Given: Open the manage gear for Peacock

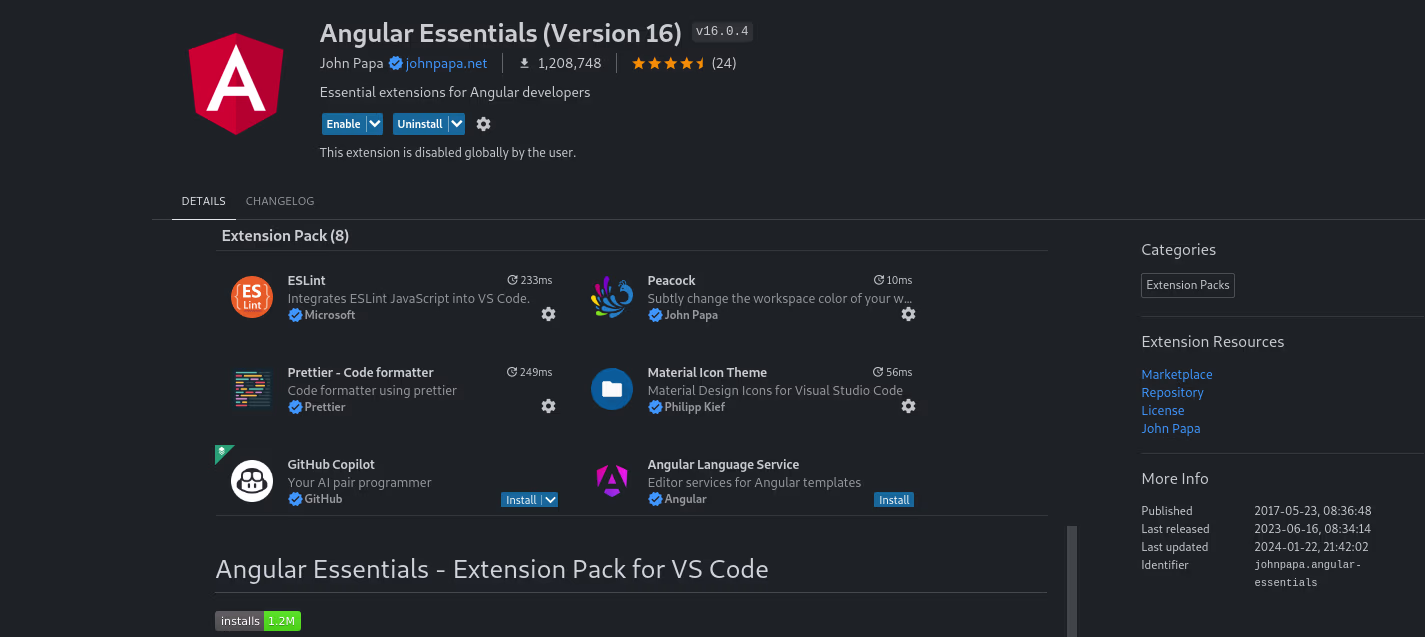Looking at the screenshot, I should (908, 314).
